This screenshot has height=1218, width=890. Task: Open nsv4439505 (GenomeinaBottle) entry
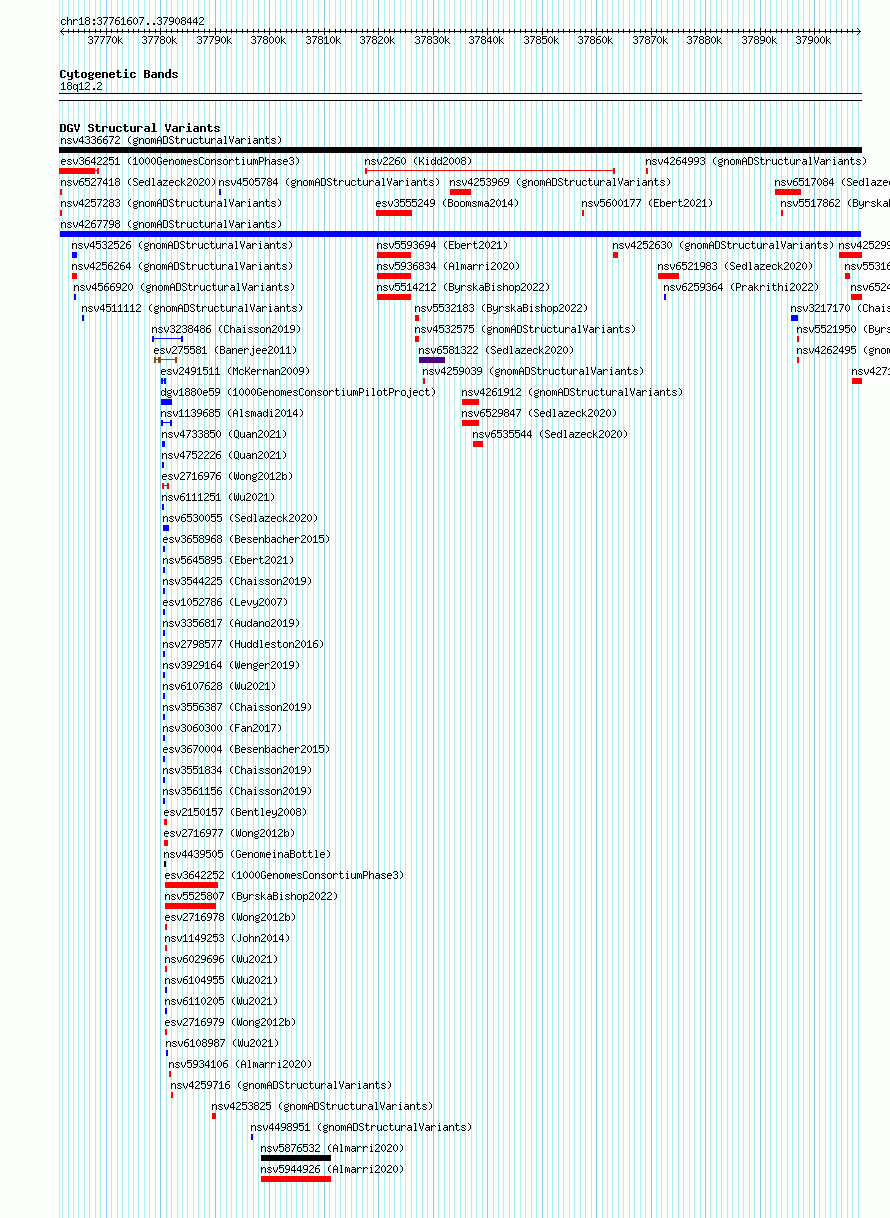248,854
